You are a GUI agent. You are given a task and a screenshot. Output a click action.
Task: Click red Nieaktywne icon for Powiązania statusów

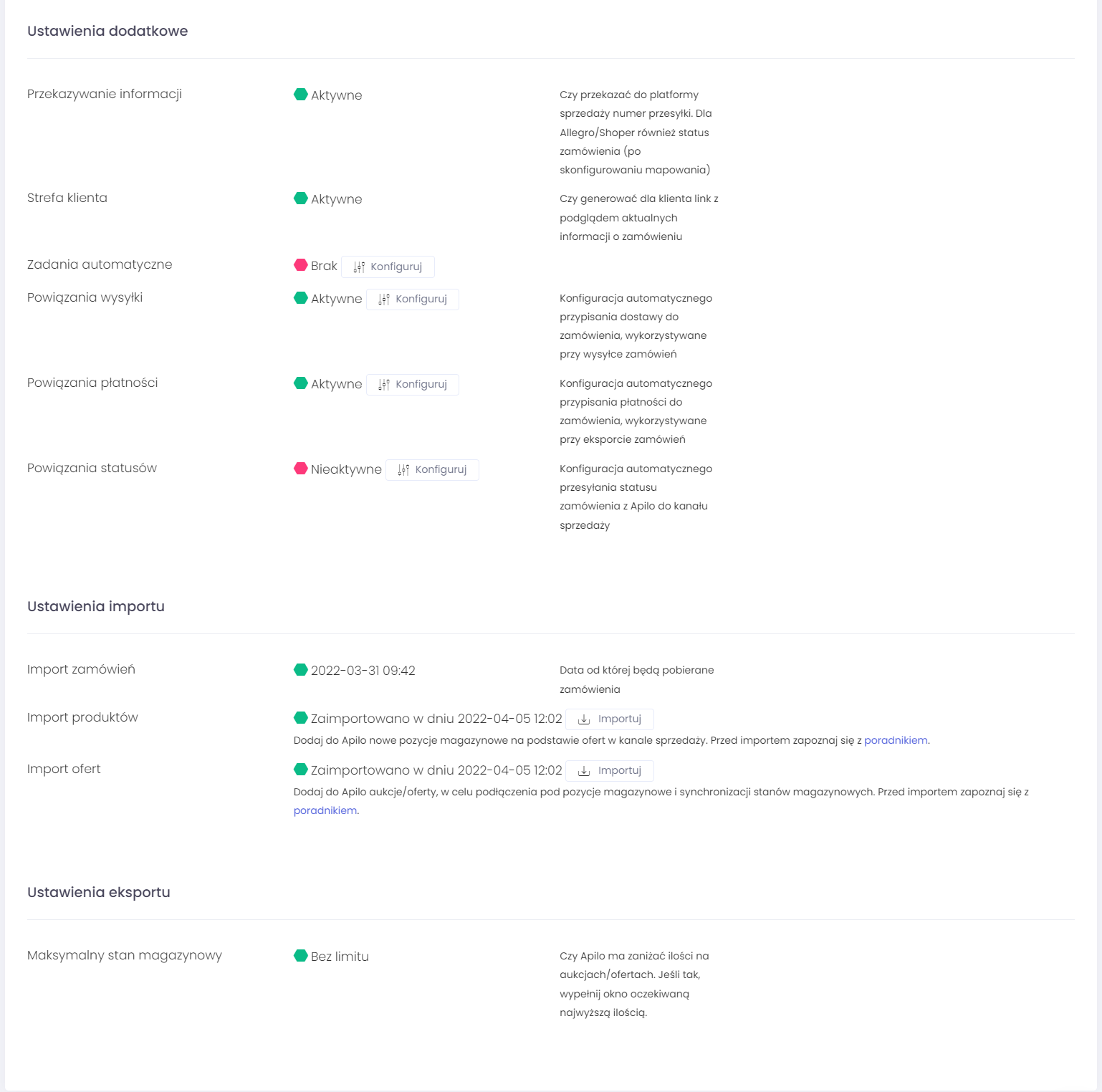click(x=301, y=469)
